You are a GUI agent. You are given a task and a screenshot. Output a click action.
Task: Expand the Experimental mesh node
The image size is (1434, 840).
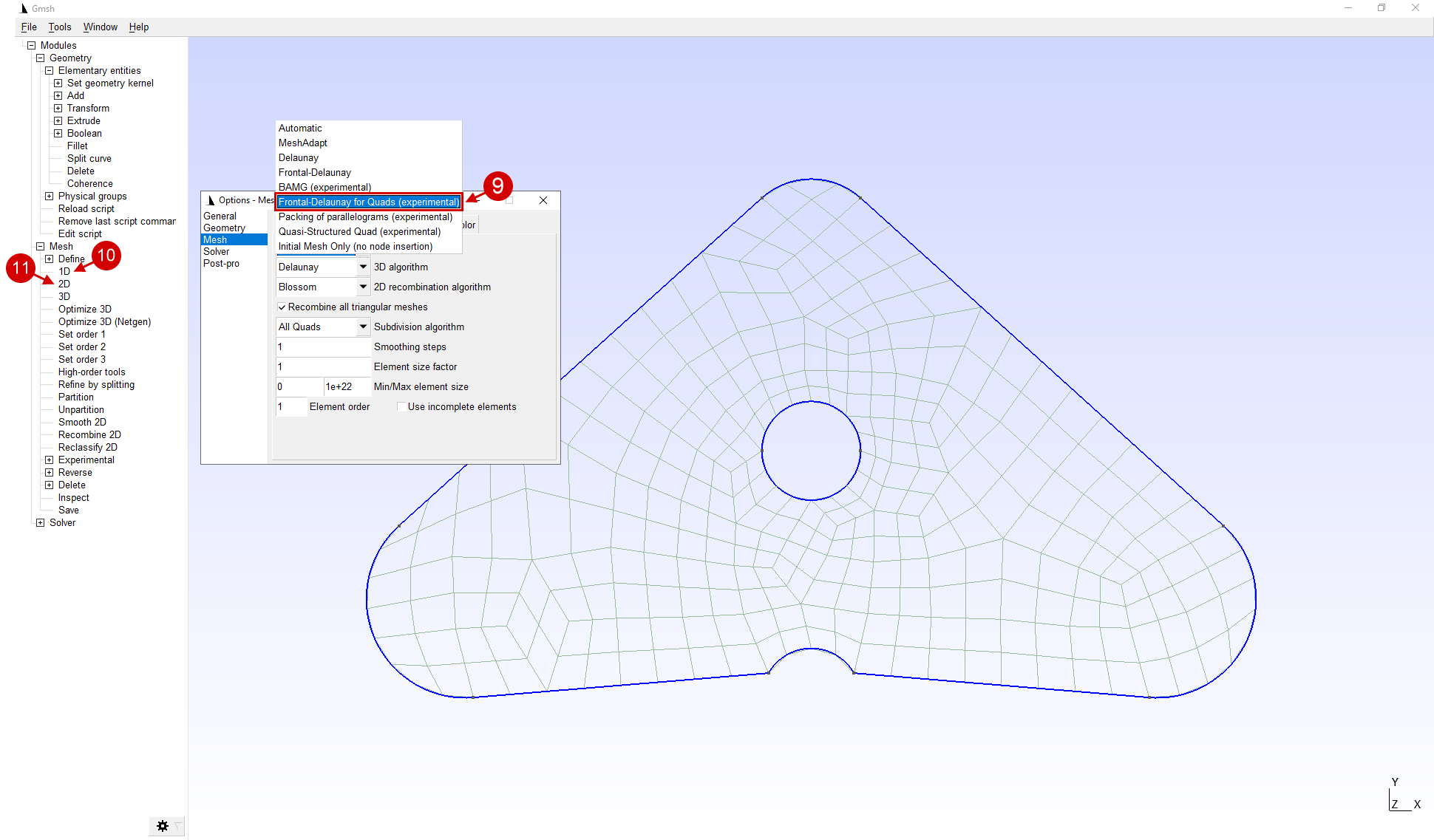[49, 460]
